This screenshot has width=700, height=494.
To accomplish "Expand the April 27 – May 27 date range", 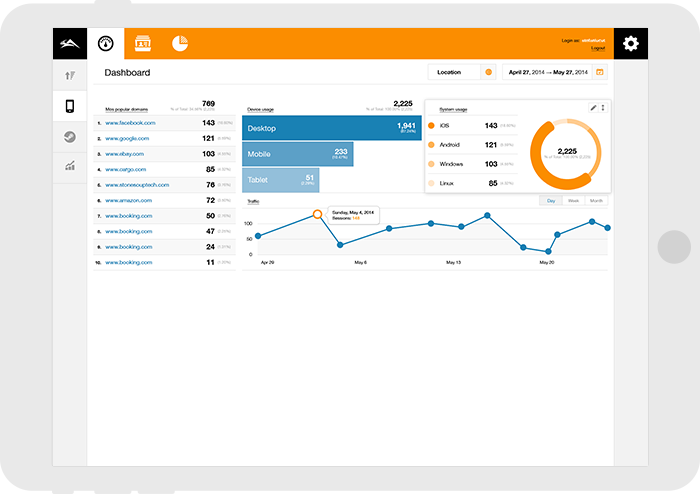I will 549,72.
